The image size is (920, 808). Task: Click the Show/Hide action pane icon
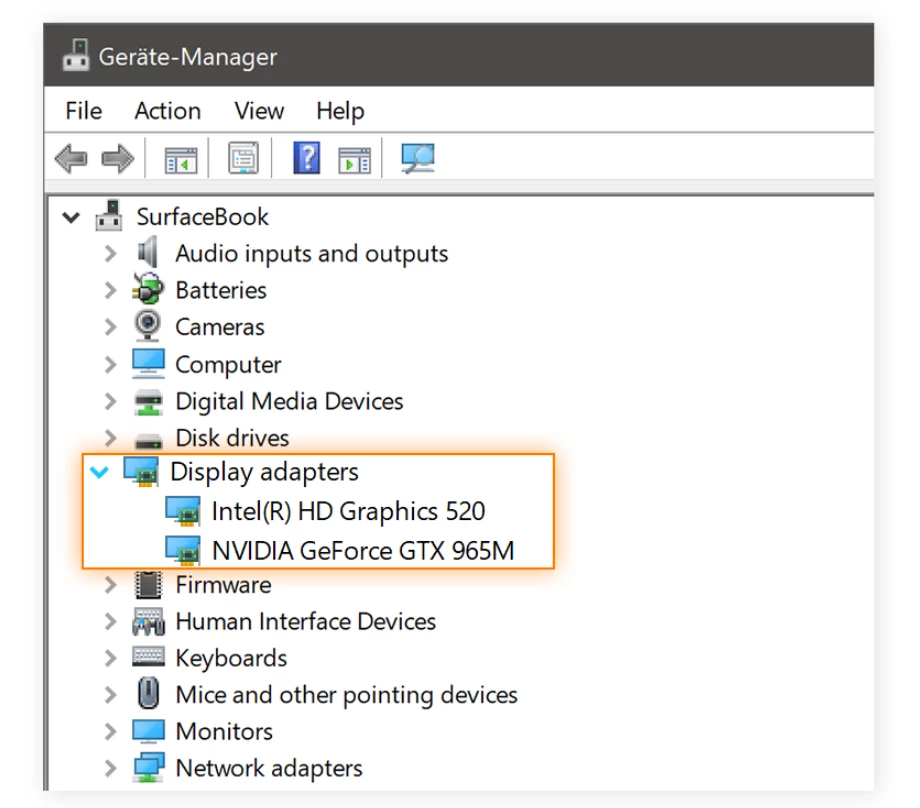354,160
